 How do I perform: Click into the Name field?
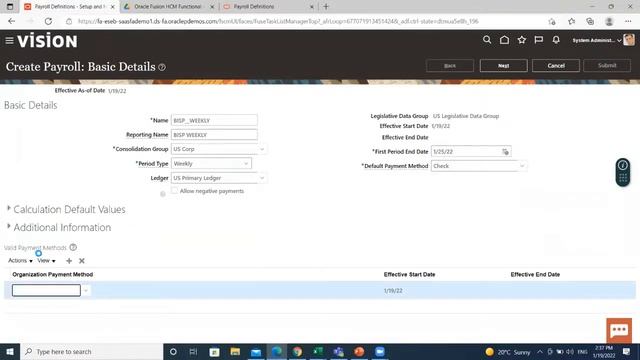214,120
